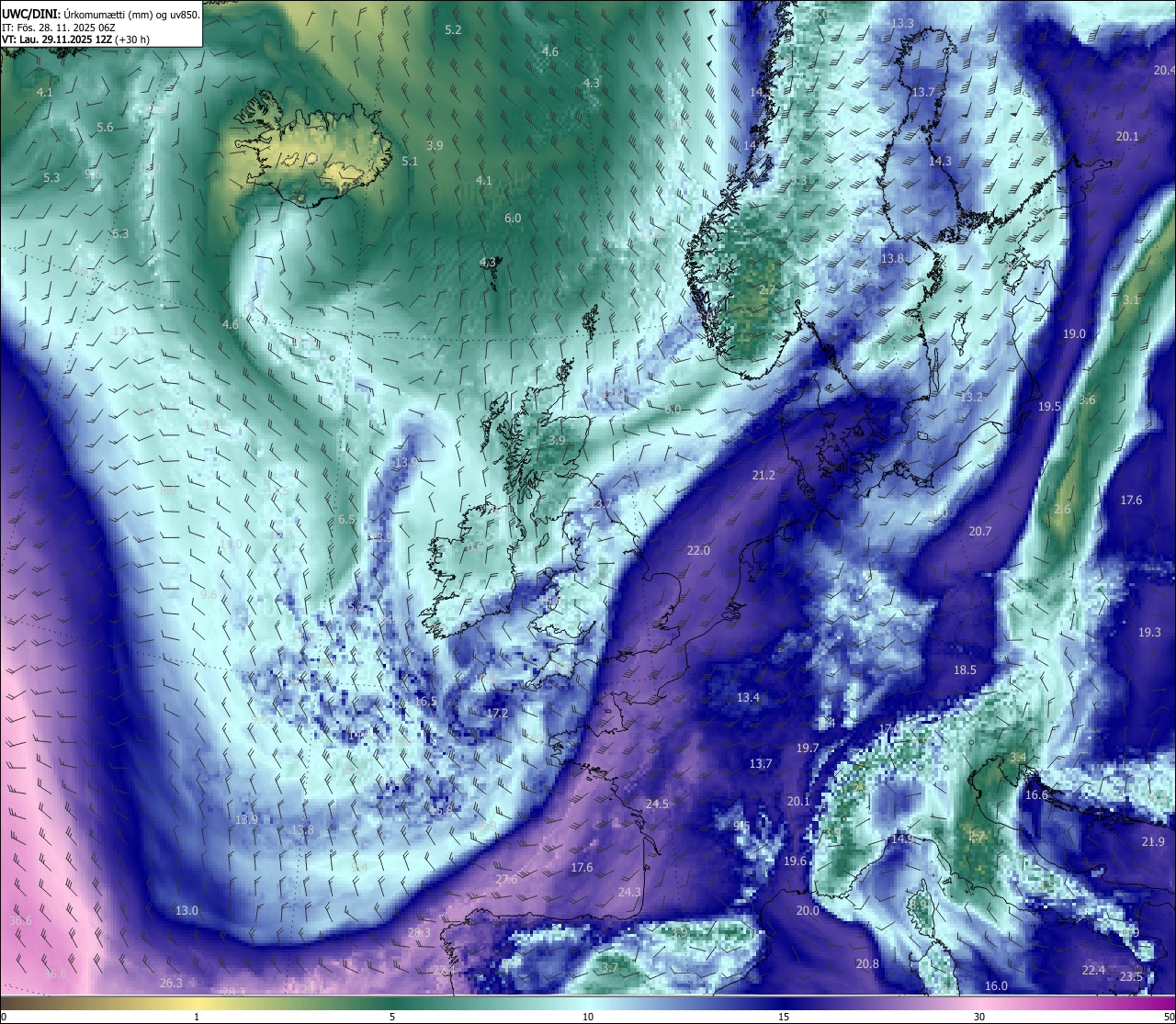Click the 24.3 value on the map

[x=629, y=893]
